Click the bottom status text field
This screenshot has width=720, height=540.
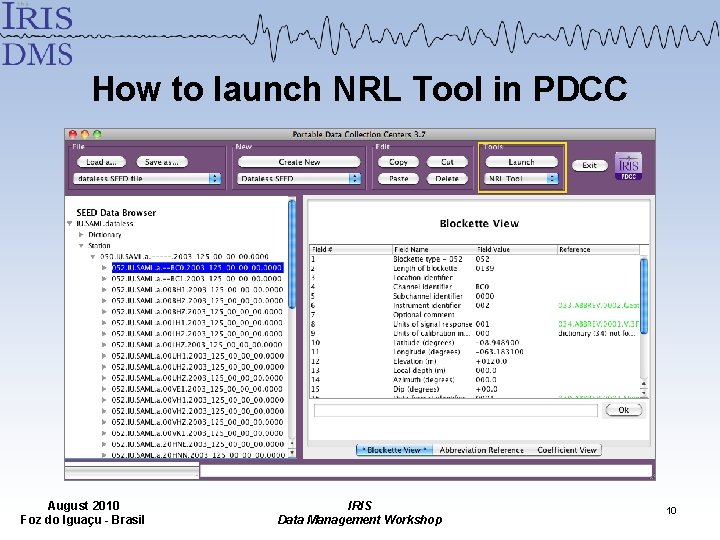point(426,471)
